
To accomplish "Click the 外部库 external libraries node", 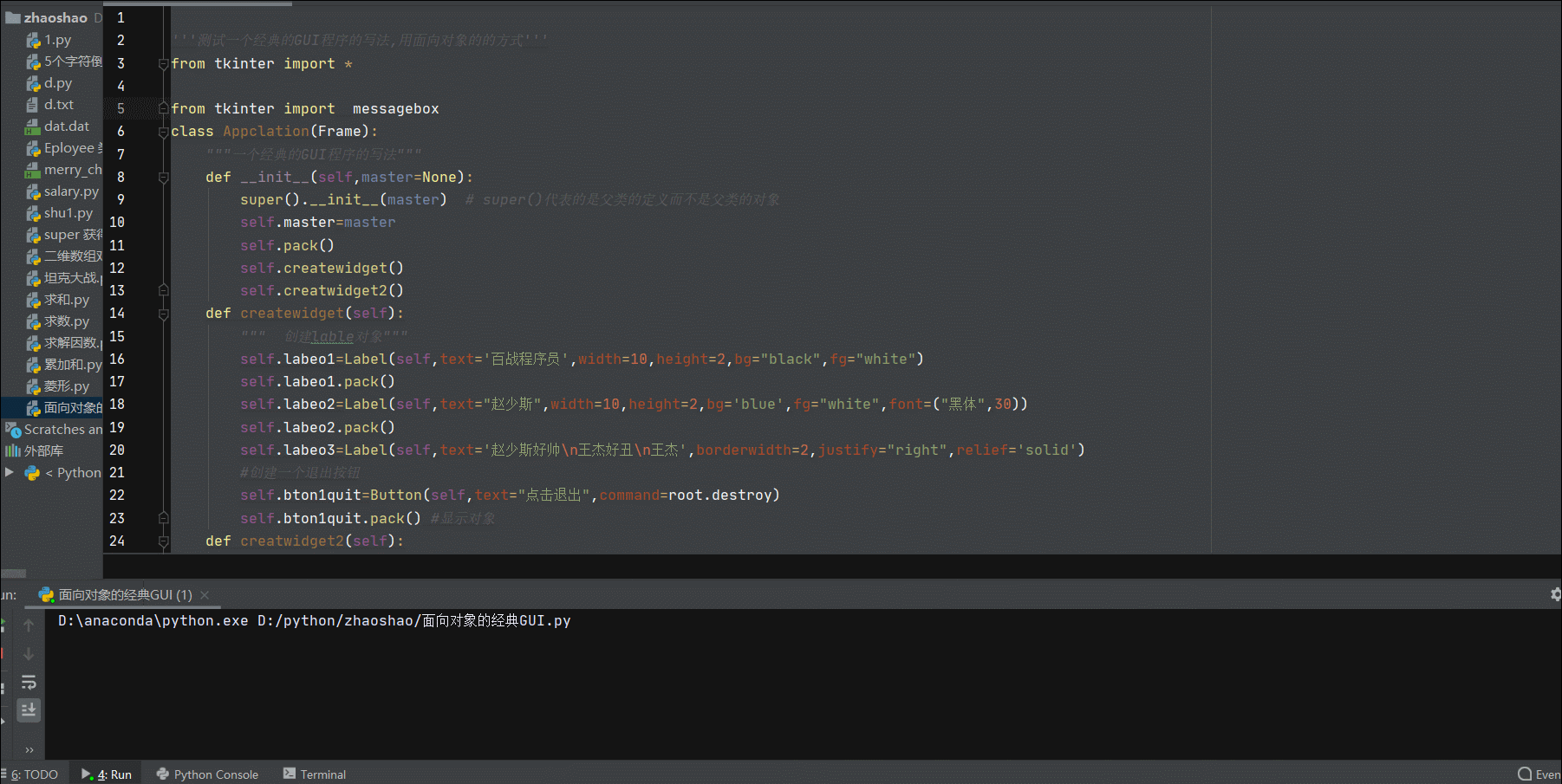I will (43, 451).
